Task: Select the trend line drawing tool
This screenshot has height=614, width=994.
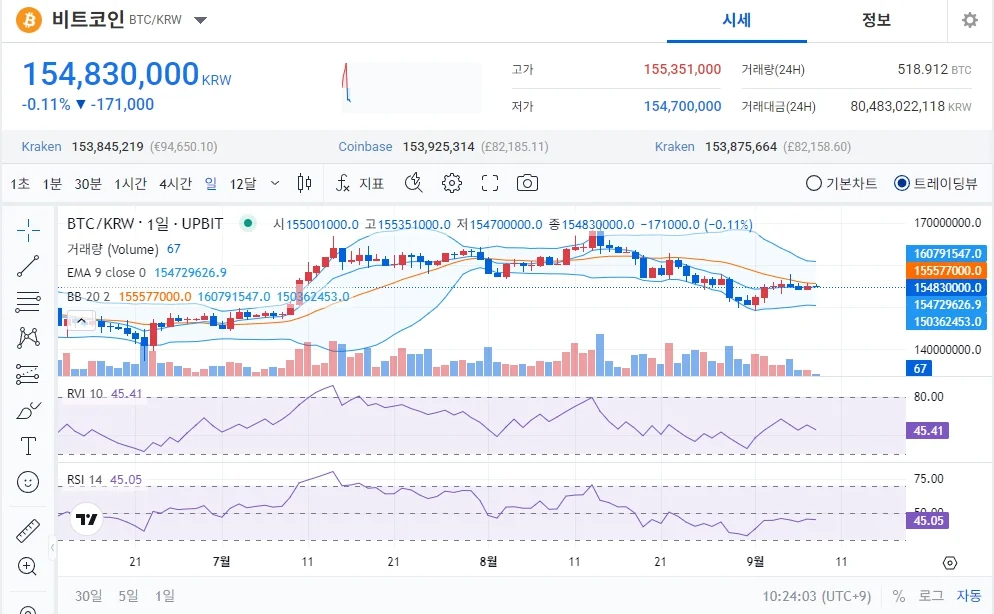Action: pyautogui.click(x=28, y=266)
